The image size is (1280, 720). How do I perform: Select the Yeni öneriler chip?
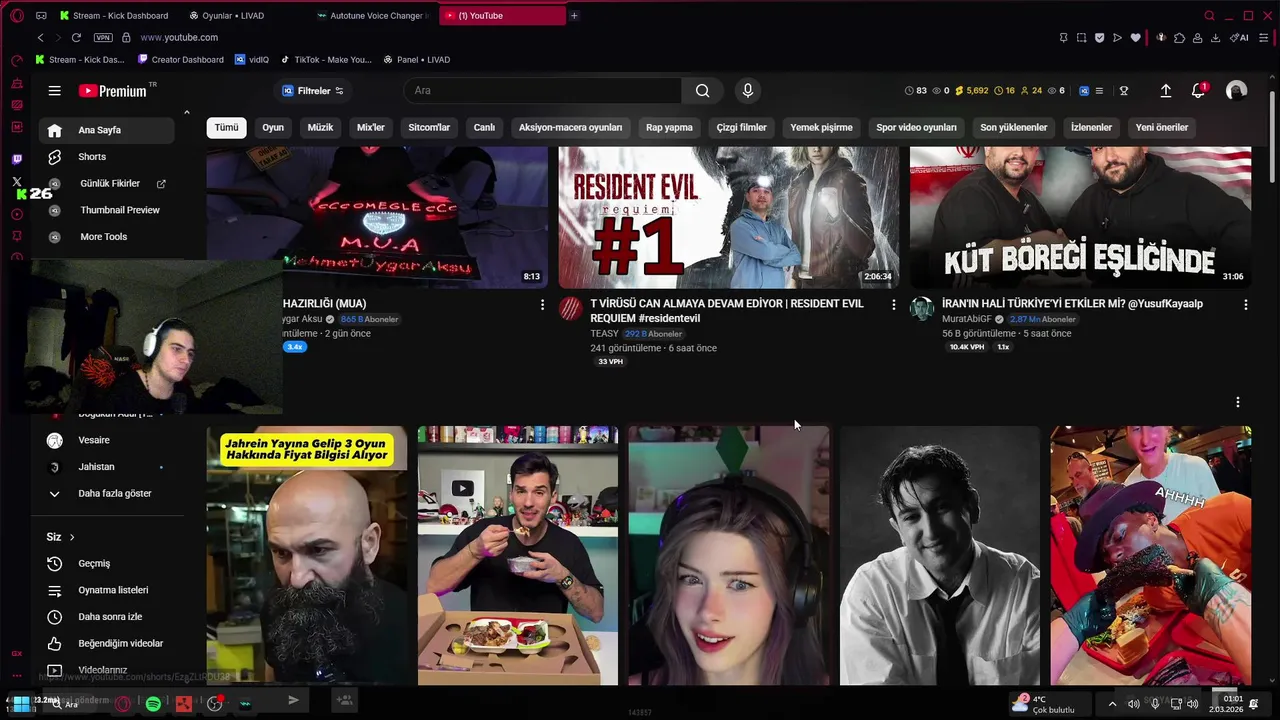click(x=1162, y=128)
